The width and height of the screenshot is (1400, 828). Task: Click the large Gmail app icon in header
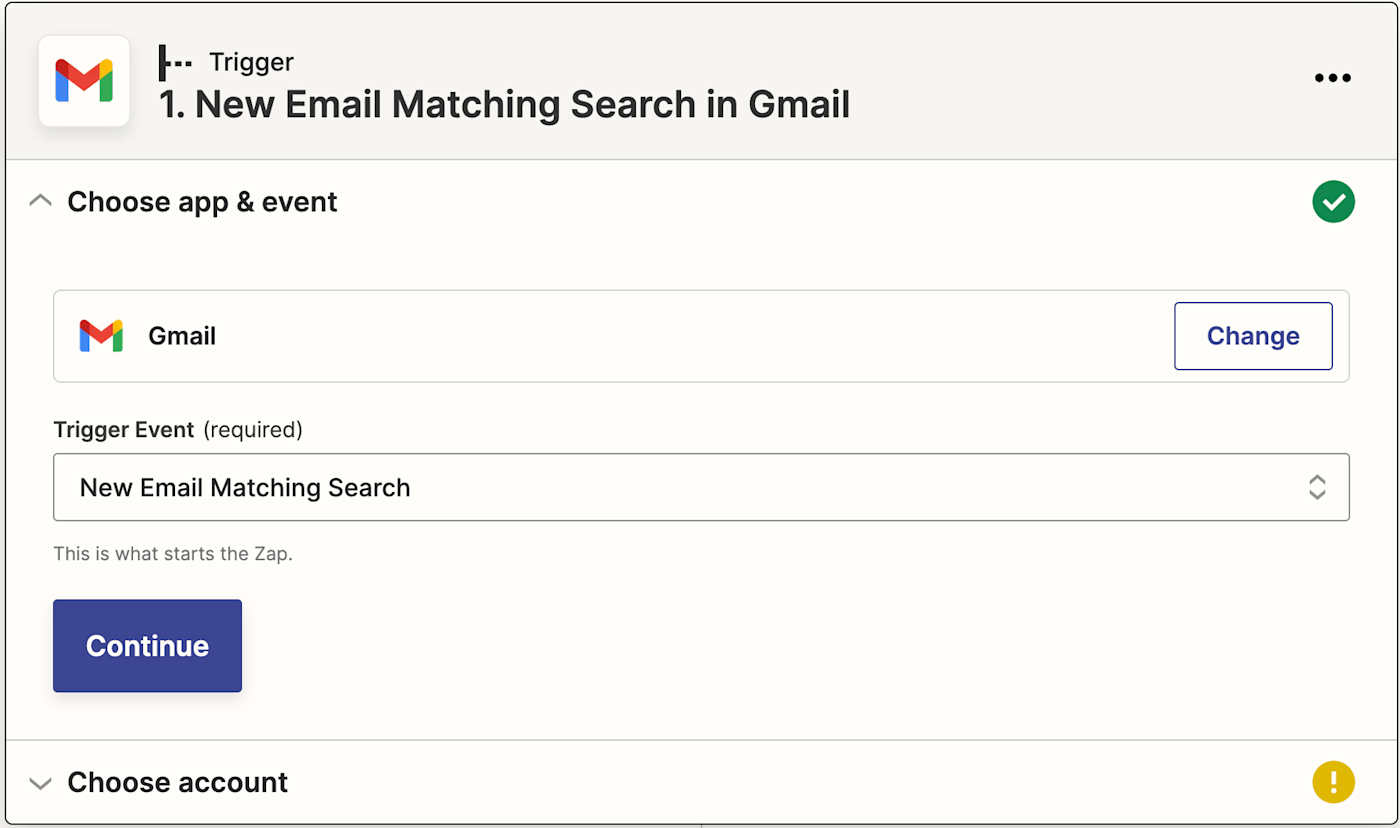point(84,81)
